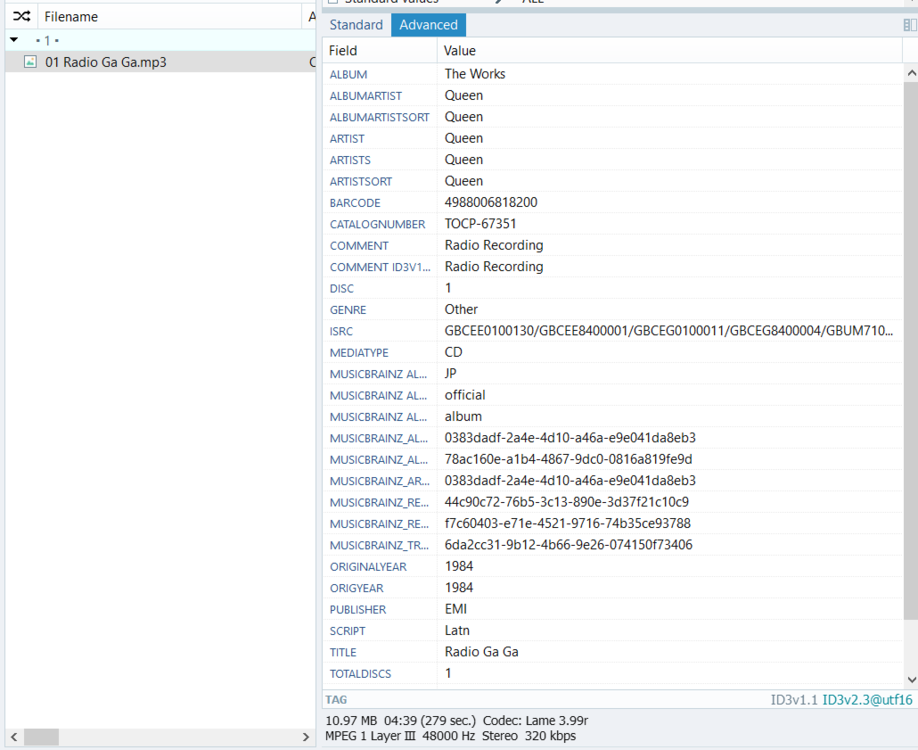The image size is (918, 750).
Task: Click the arrow icon between Standard values and ALL
Action: pos(497,3)
